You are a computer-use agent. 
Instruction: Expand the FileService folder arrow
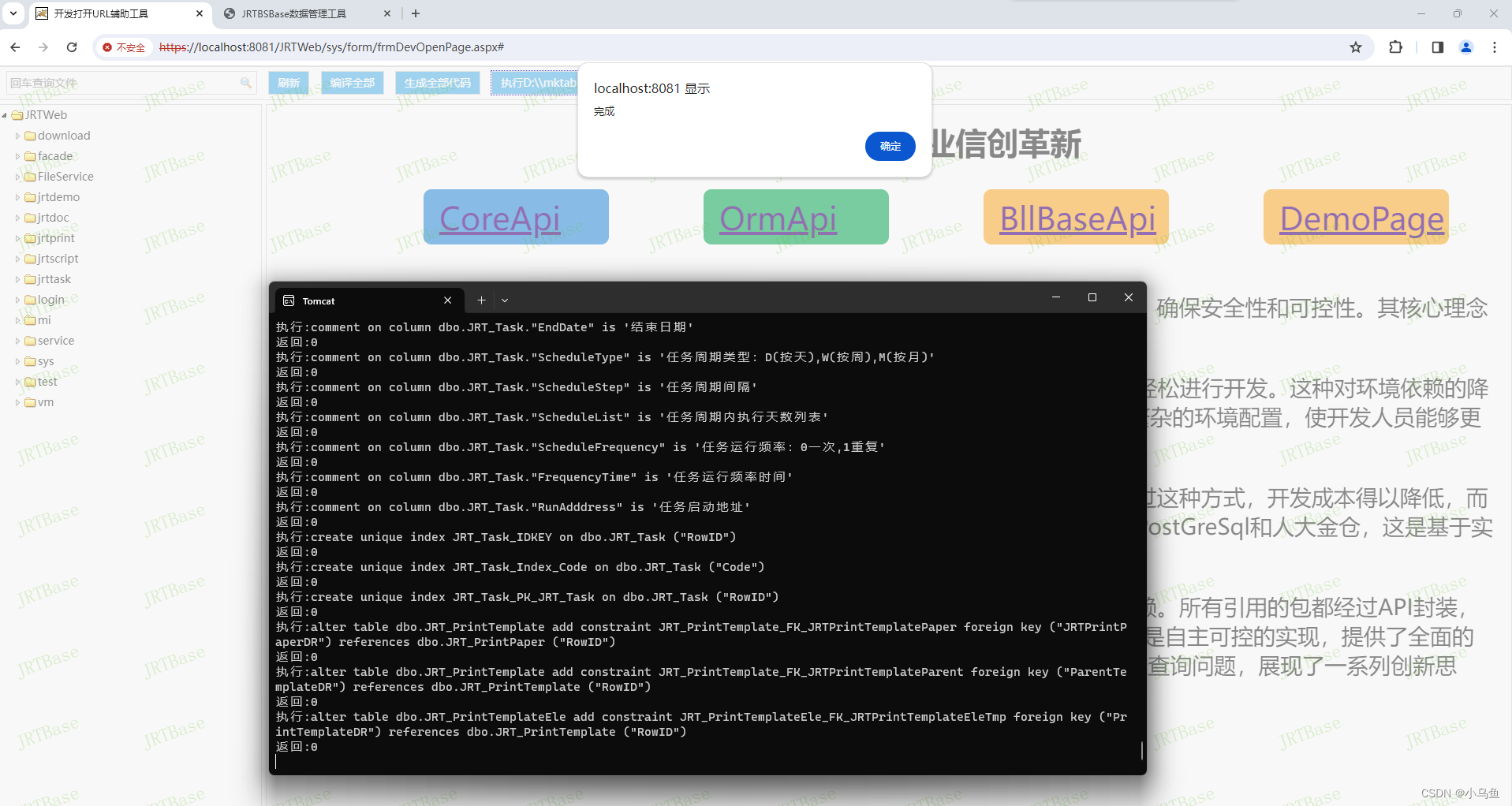18,177
